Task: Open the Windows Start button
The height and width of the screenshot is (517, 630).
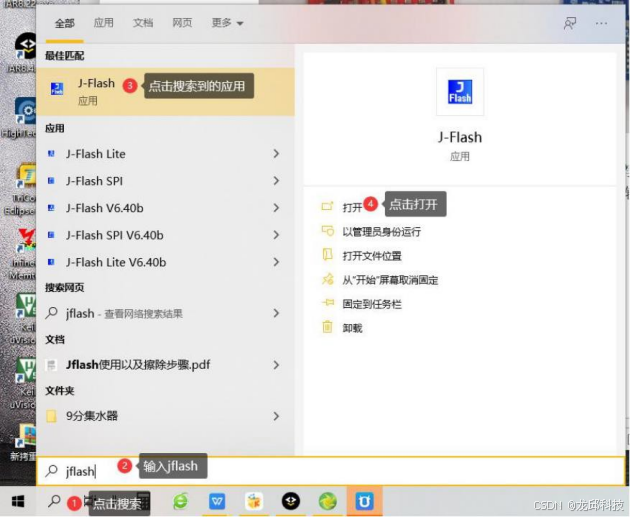Action: tap(18, 501)
